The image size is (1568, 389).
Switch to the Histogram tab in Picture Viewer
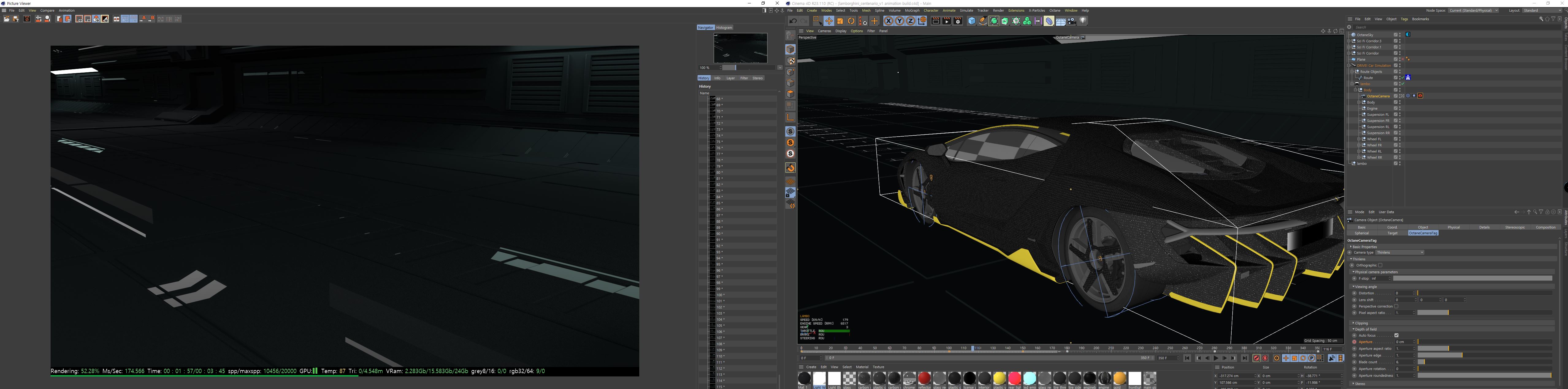(724, 27)
